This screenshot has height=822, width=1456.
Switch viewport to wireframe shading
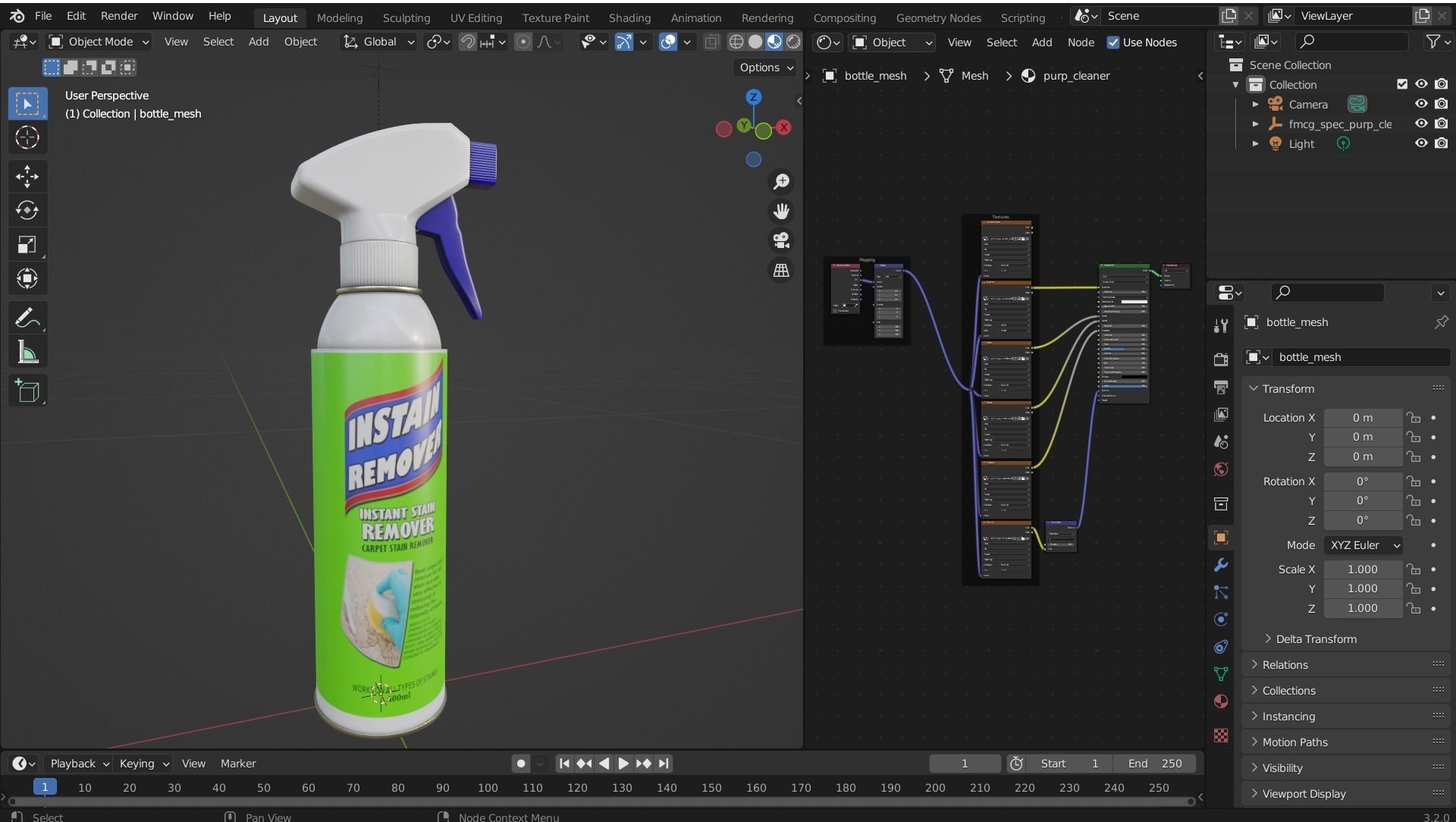click(x=736, y=42)
